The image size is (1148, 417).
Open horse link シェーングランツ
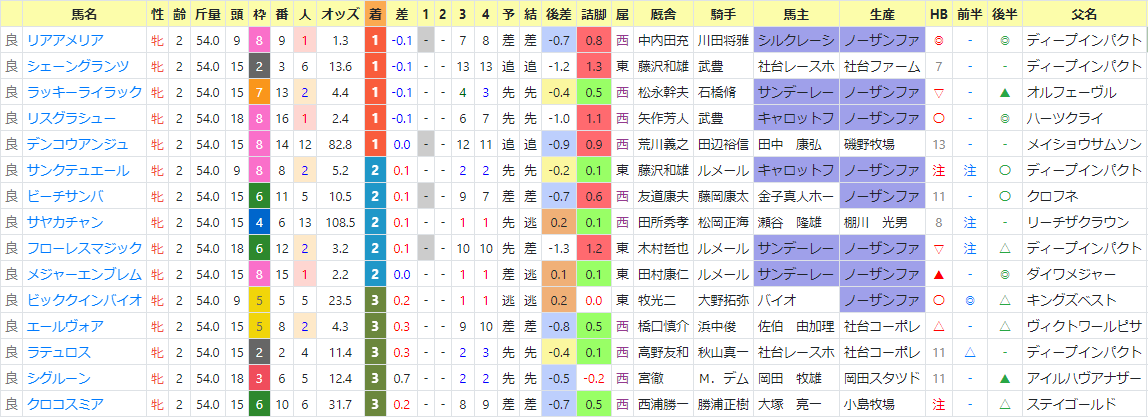78,67
